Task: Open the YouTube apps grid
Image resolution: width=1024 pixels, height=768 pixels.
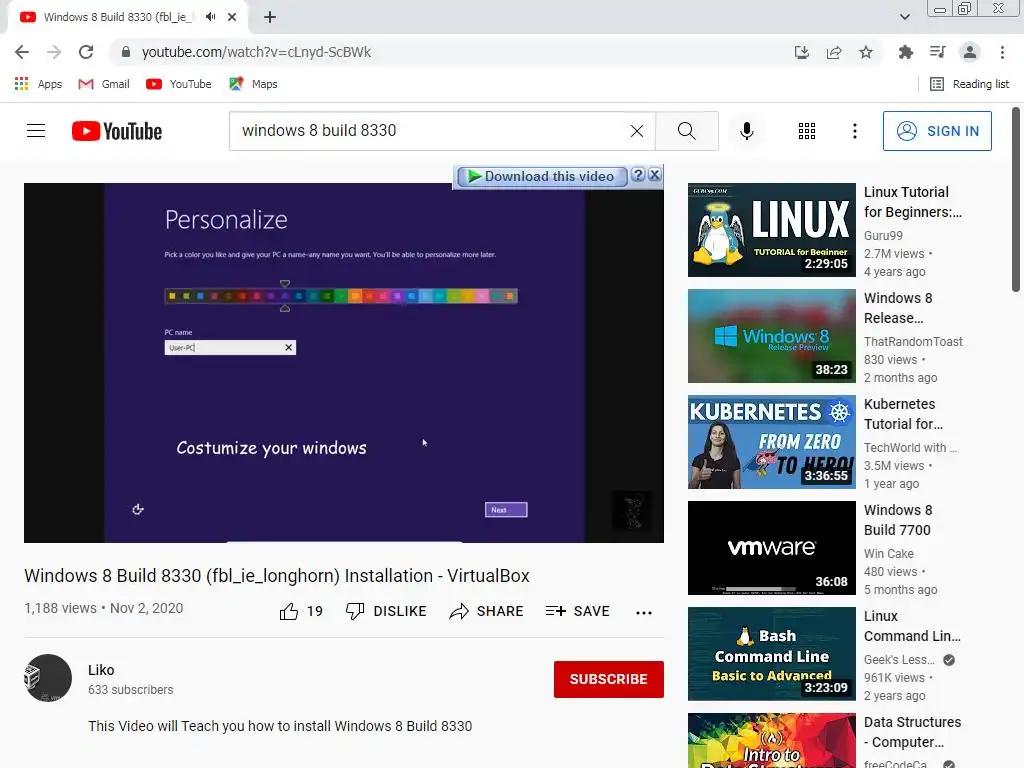Action: click(x=807, y=131)
